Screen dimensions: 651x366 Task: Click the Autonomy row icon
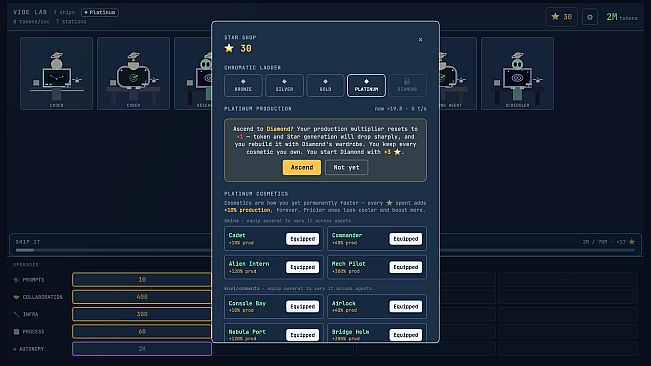tap(15, 349)
